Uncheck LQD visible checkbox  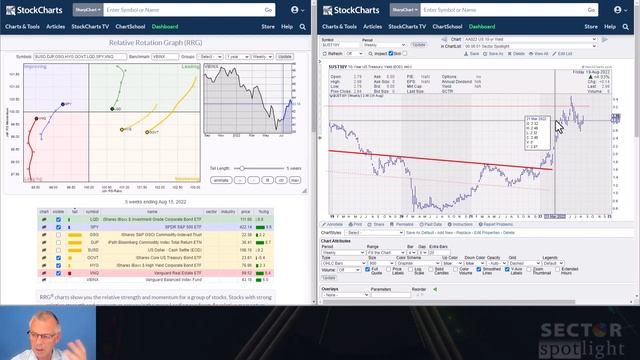pos(58,220)
